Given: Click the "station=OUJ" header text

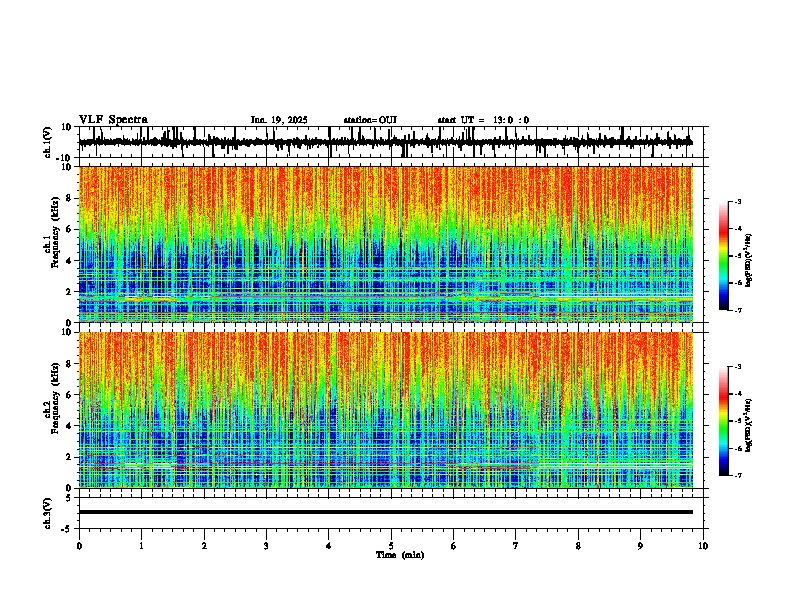Looking at the screenshot, I should tap(370, 120).
